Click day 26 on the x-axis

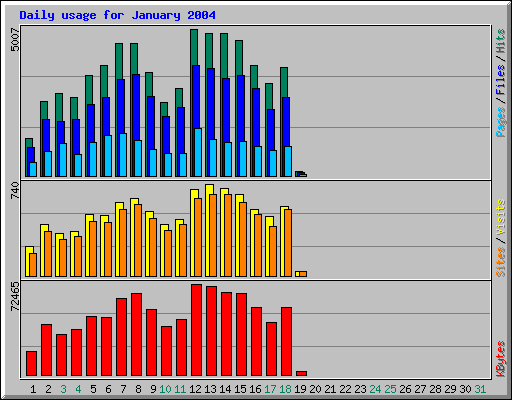coord(405,389)
